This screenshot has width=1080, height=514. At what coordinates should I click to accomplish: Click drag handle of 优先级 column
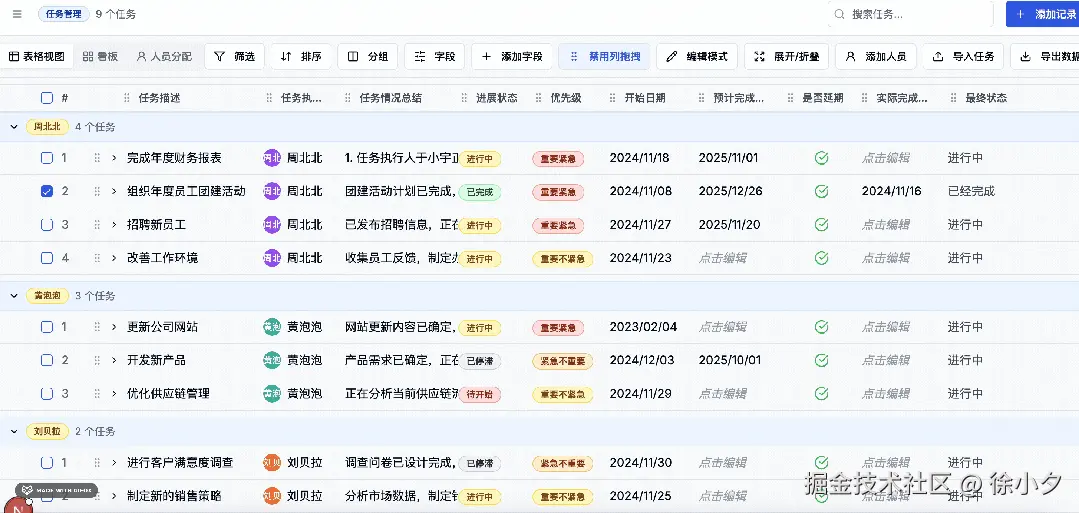pos(538,98)
